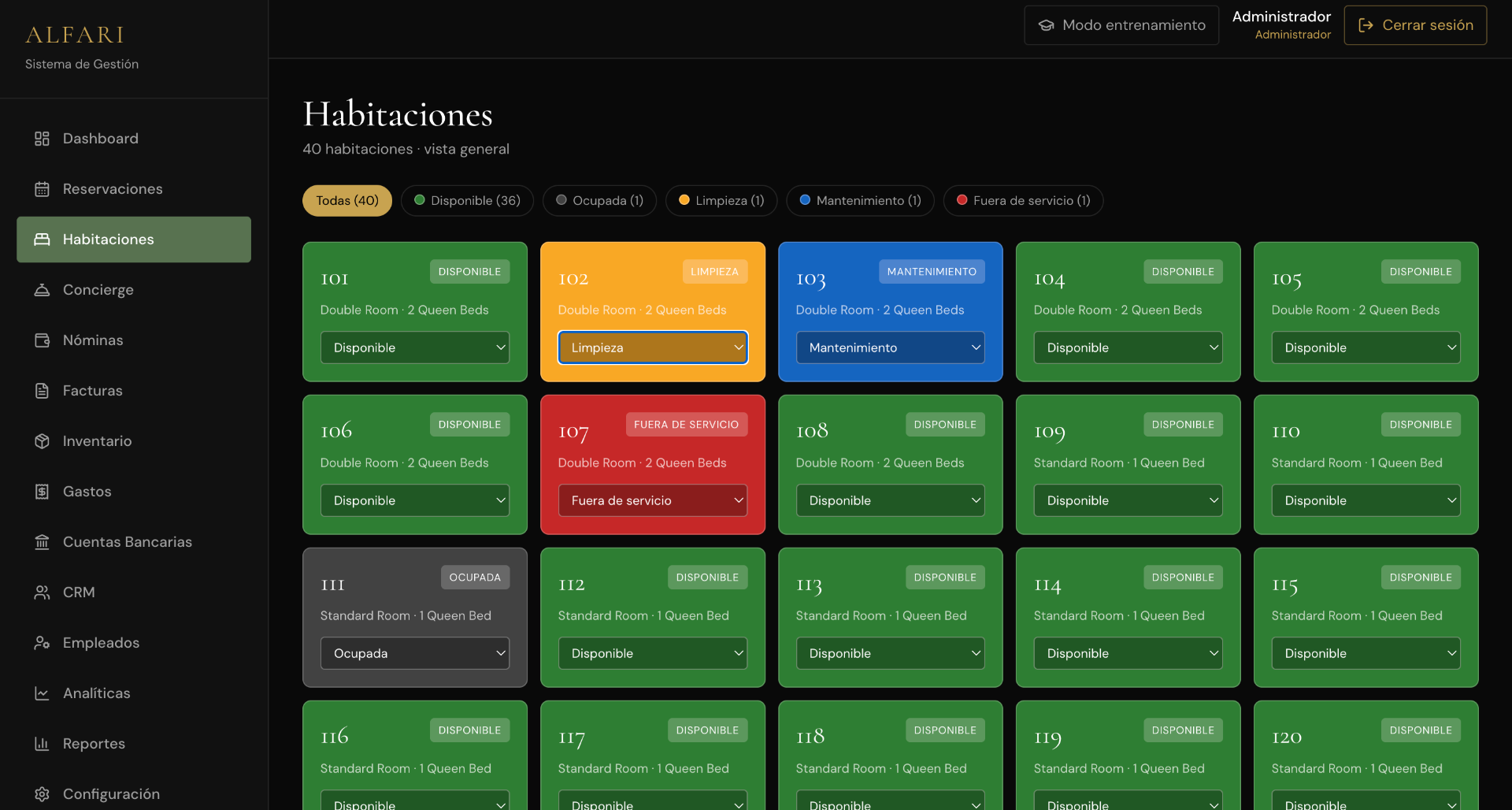Click room number 116
The image size is (1512, 810).
[335, 736]
